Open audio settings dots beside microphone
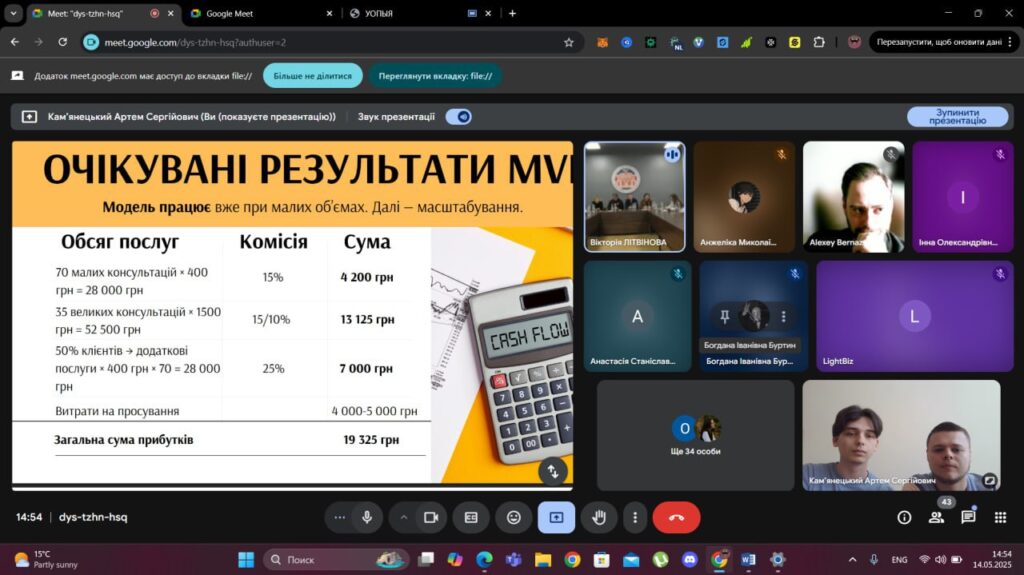 coord(340,517)
